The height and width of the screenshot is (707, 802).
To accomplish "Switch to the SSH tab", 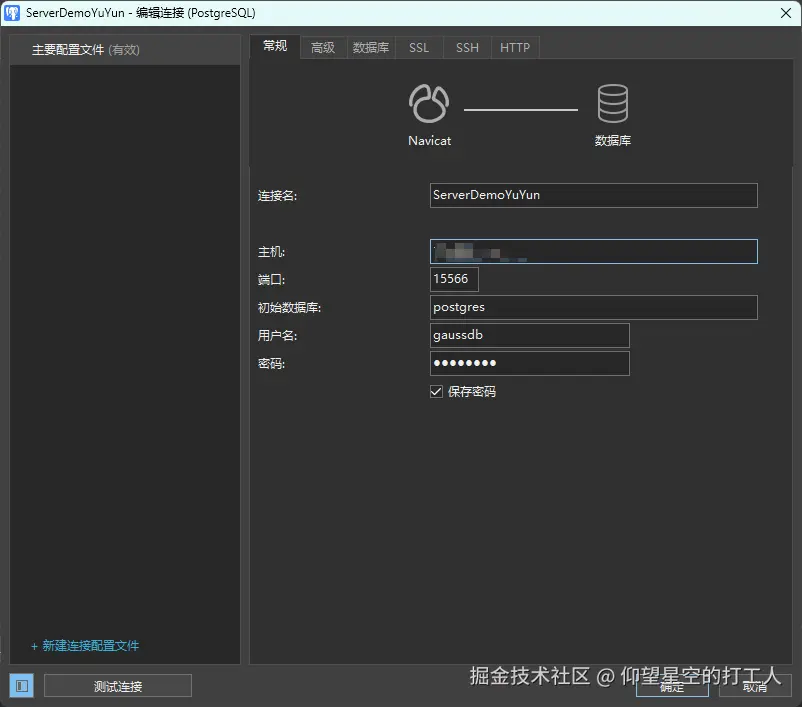I will (467, 48).
